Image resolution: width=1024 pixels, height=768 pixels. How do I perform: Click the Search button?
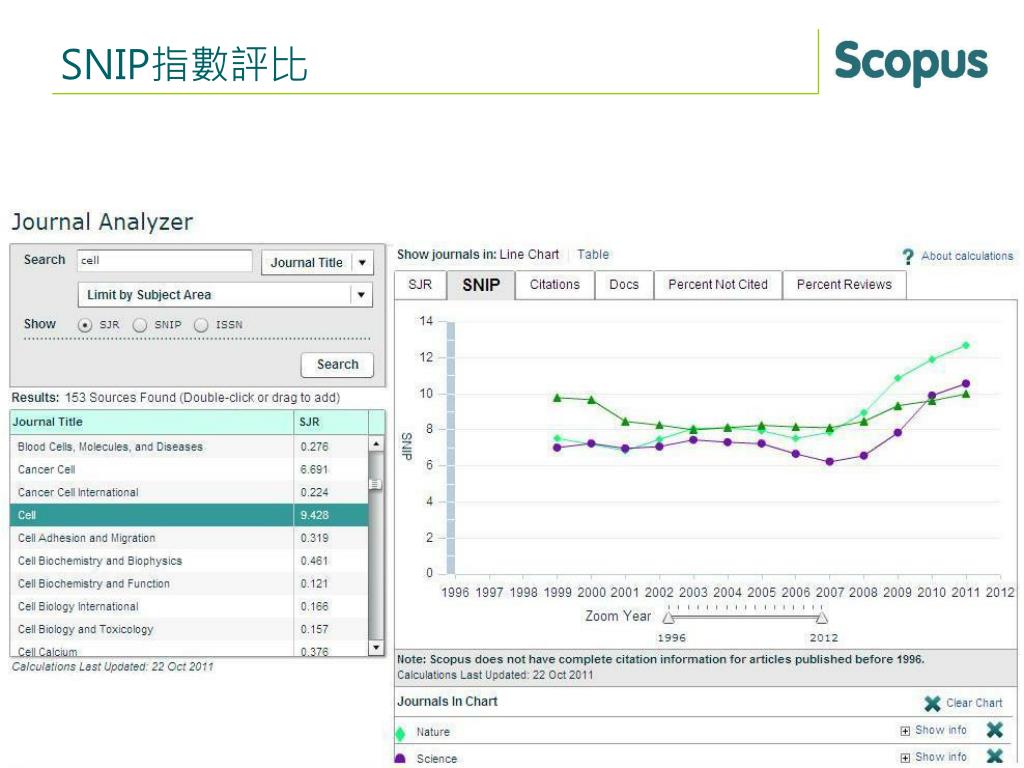337,364
